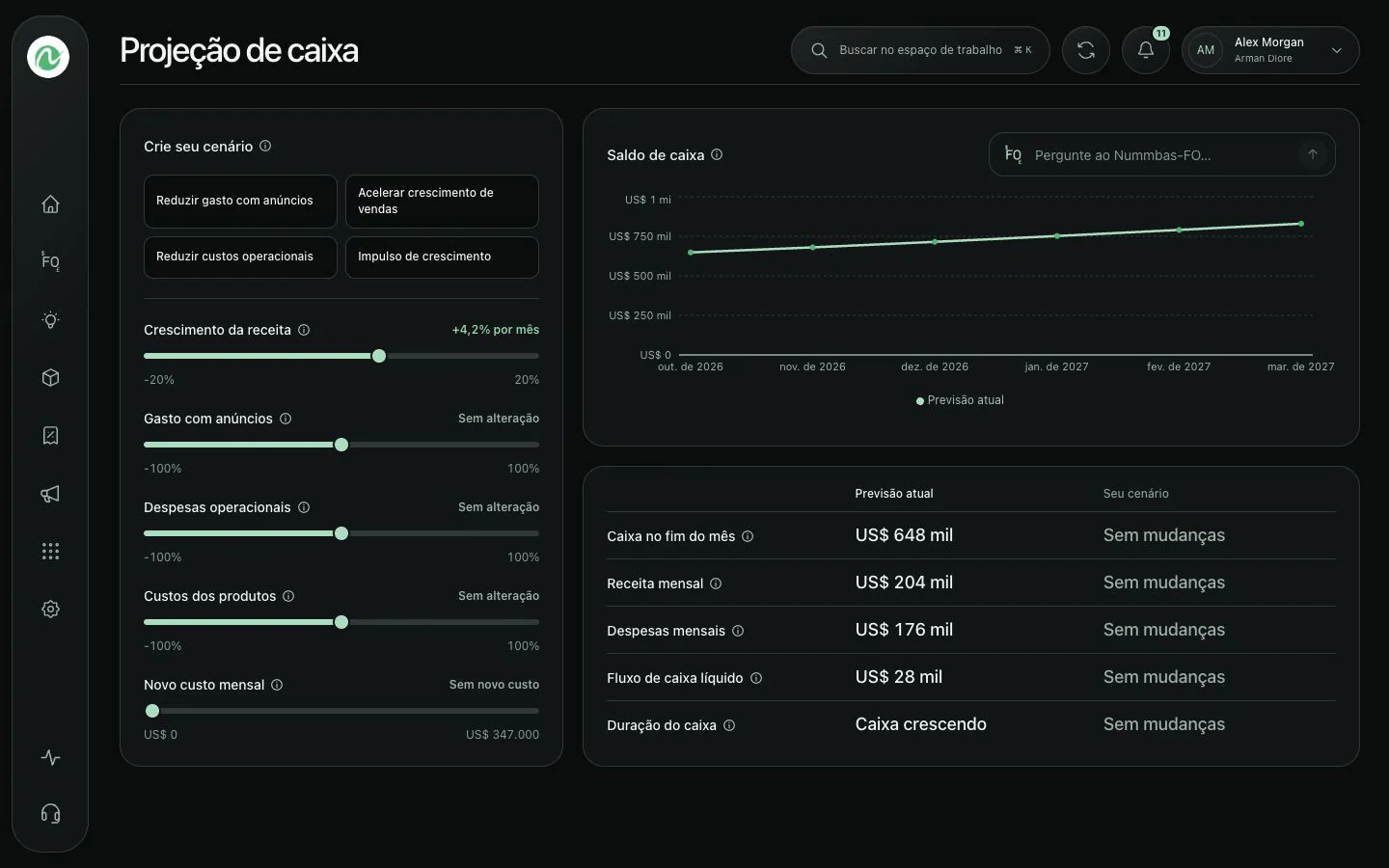Click the AM avatar circle
Viewport: 1389px width, 868px height.
coord(1206,50)
